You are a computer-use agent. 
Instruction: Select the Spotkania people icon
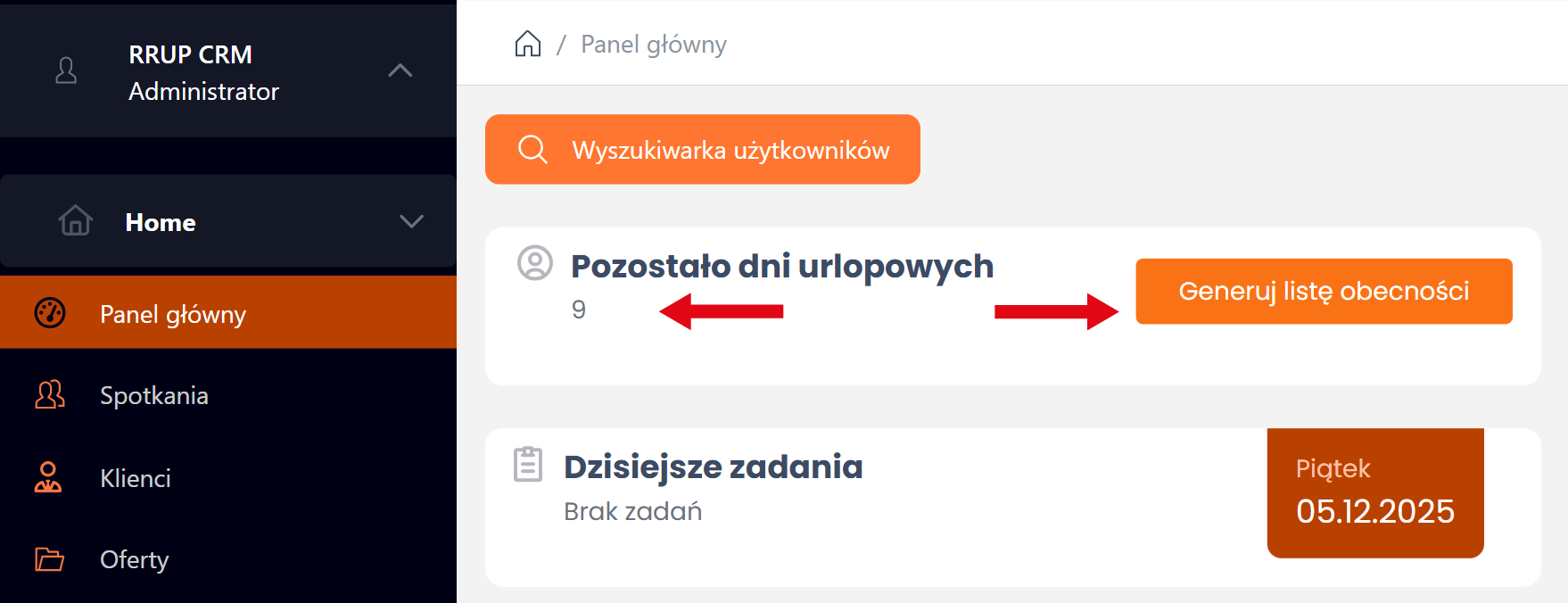pos(49,395)
